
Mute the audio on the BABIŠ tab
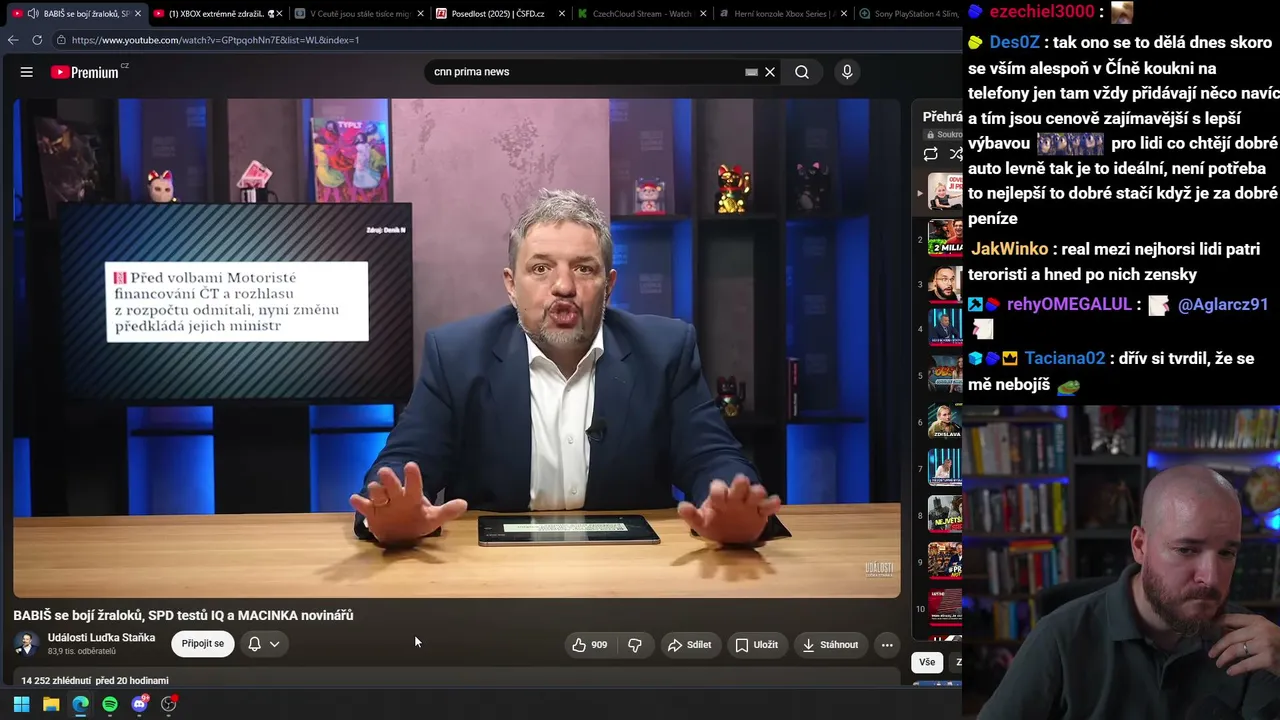33,14
